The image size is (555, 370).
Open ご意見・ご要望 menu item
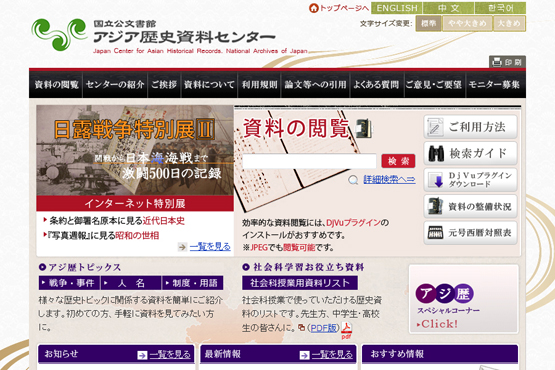pos(434,85)
